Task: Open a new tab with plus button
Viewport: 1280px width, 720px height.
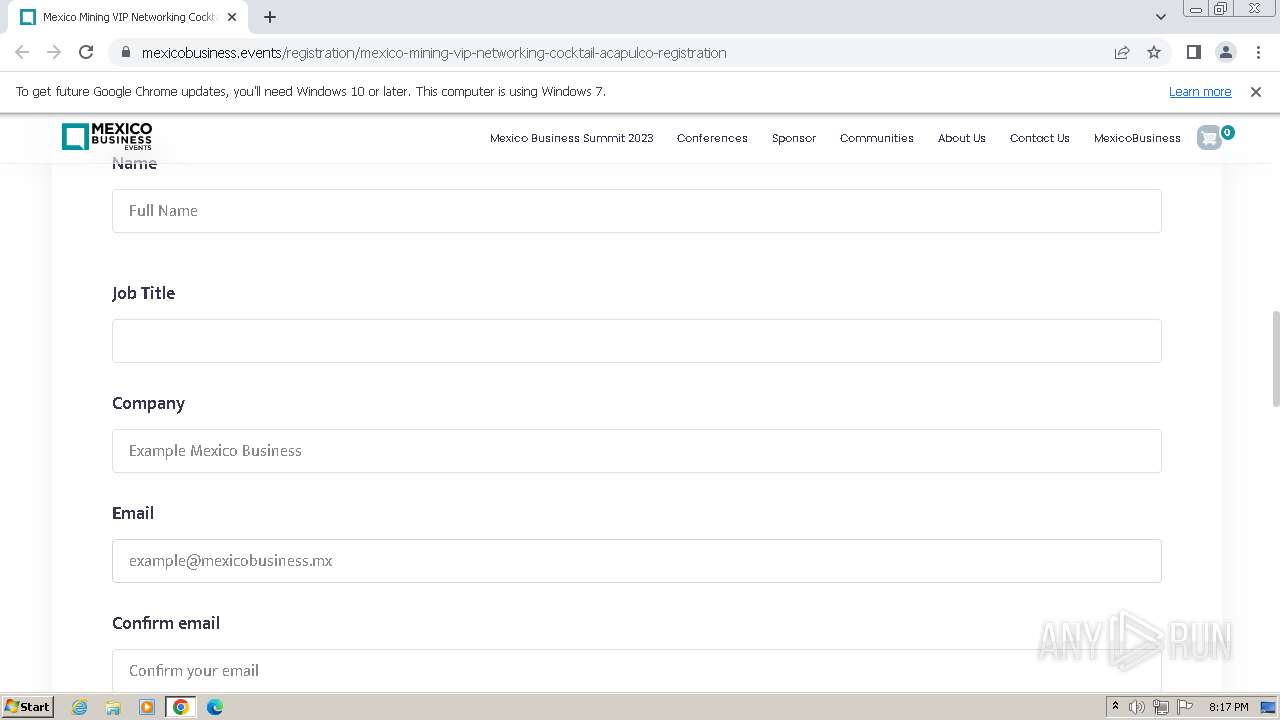Action: (270, 17)
